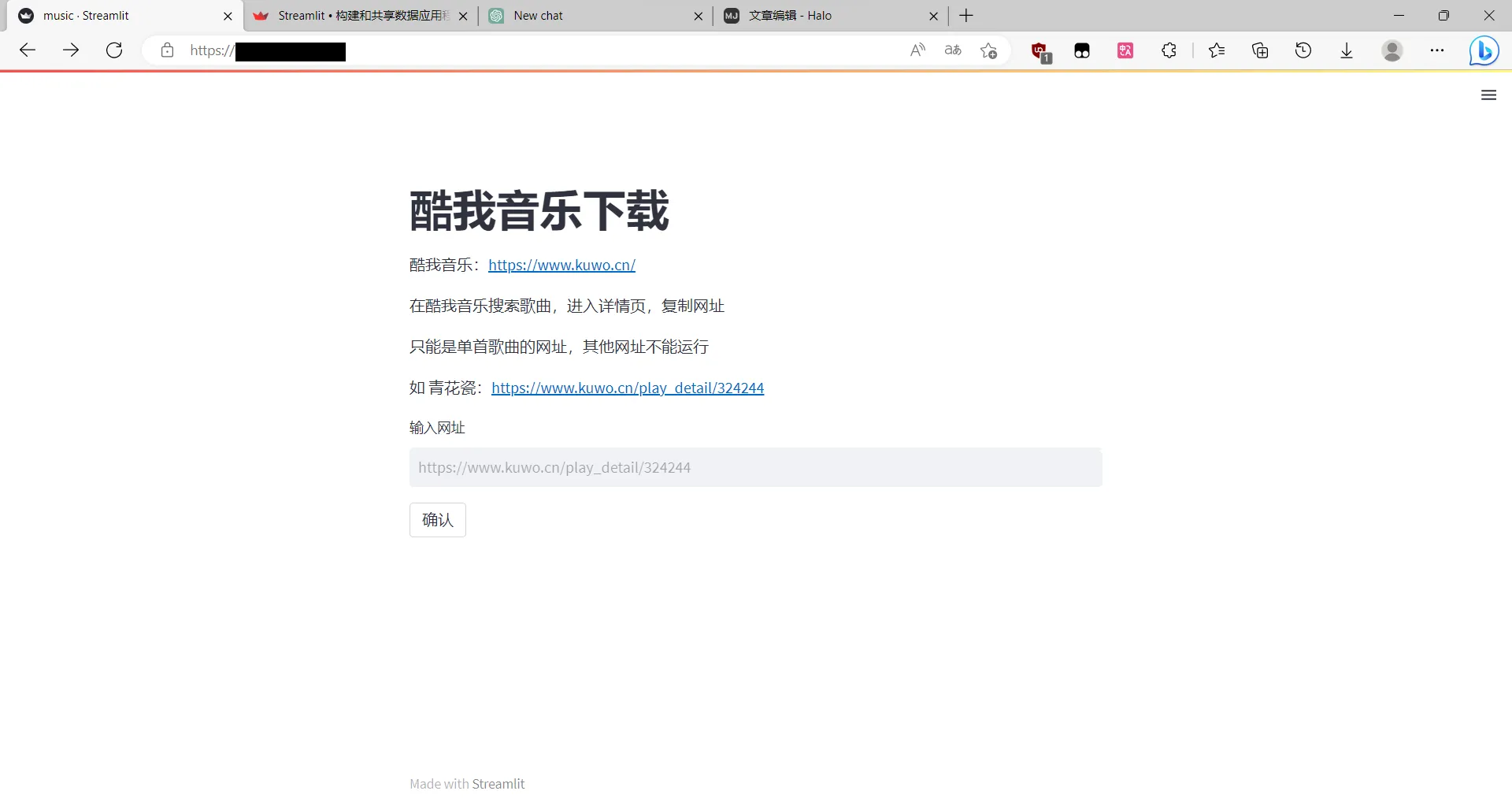1512x802 pixels.
Task: Click the 输入网址 field label
Action: pyautogui.click(x=437, y=428)
